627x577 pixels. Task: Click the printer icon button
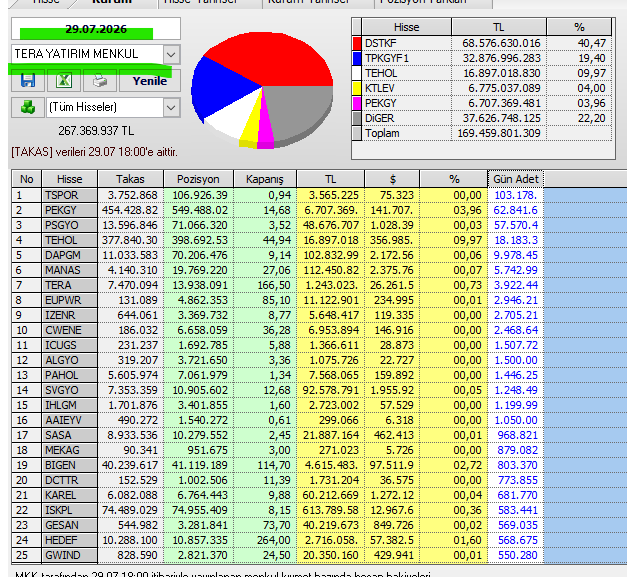(x=100, y=81)
